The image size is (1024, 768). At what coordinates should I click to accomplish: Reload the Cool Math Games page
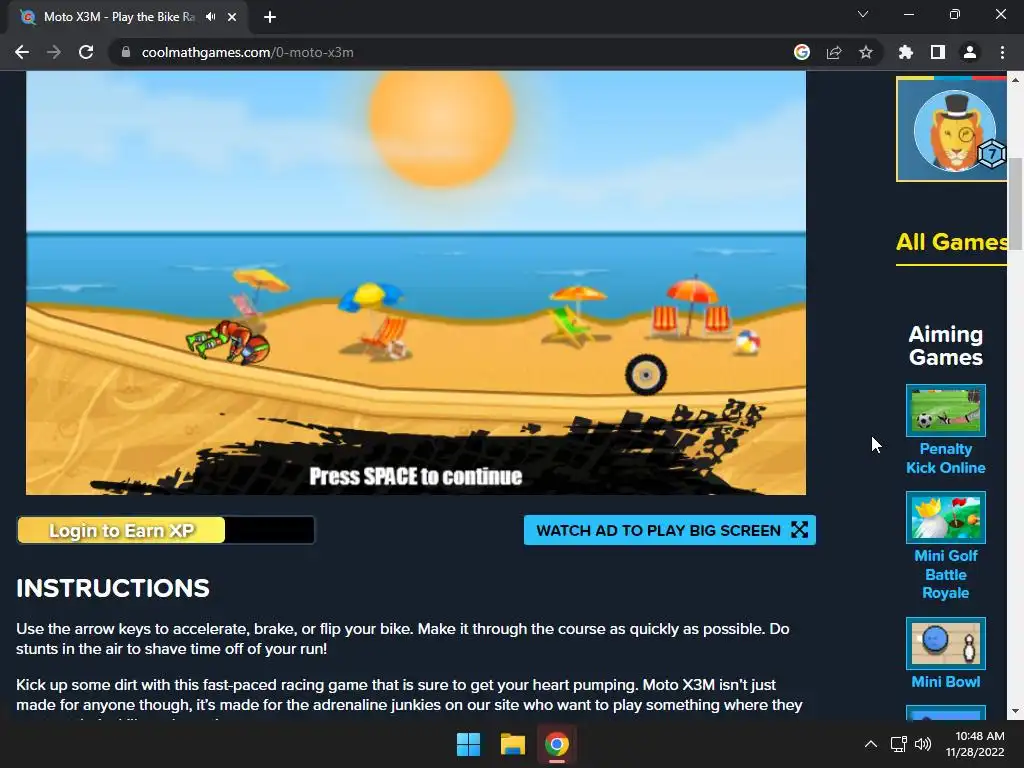(x=86, y=52)
